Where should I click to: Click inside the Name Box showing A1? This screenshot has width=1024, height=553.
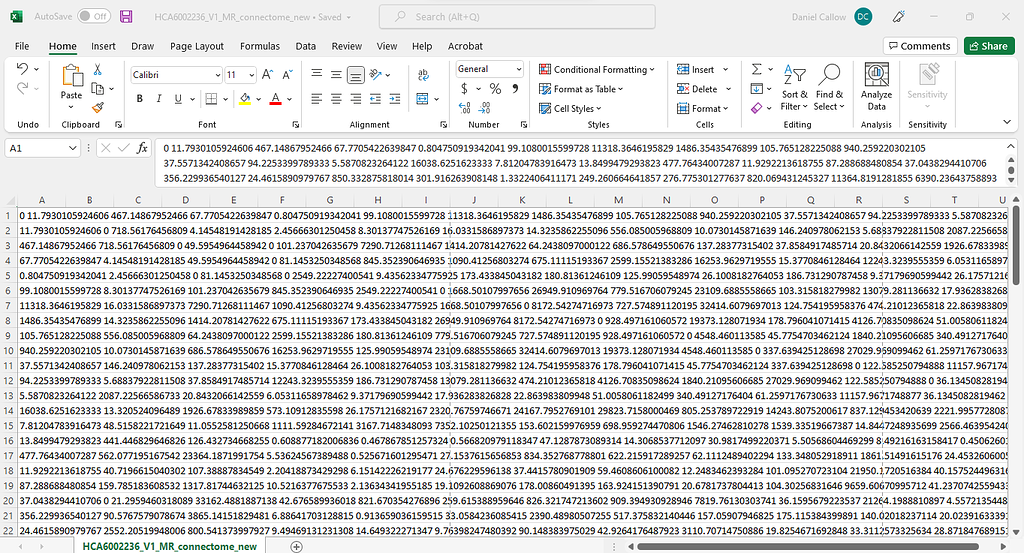[x=40, y=148]
